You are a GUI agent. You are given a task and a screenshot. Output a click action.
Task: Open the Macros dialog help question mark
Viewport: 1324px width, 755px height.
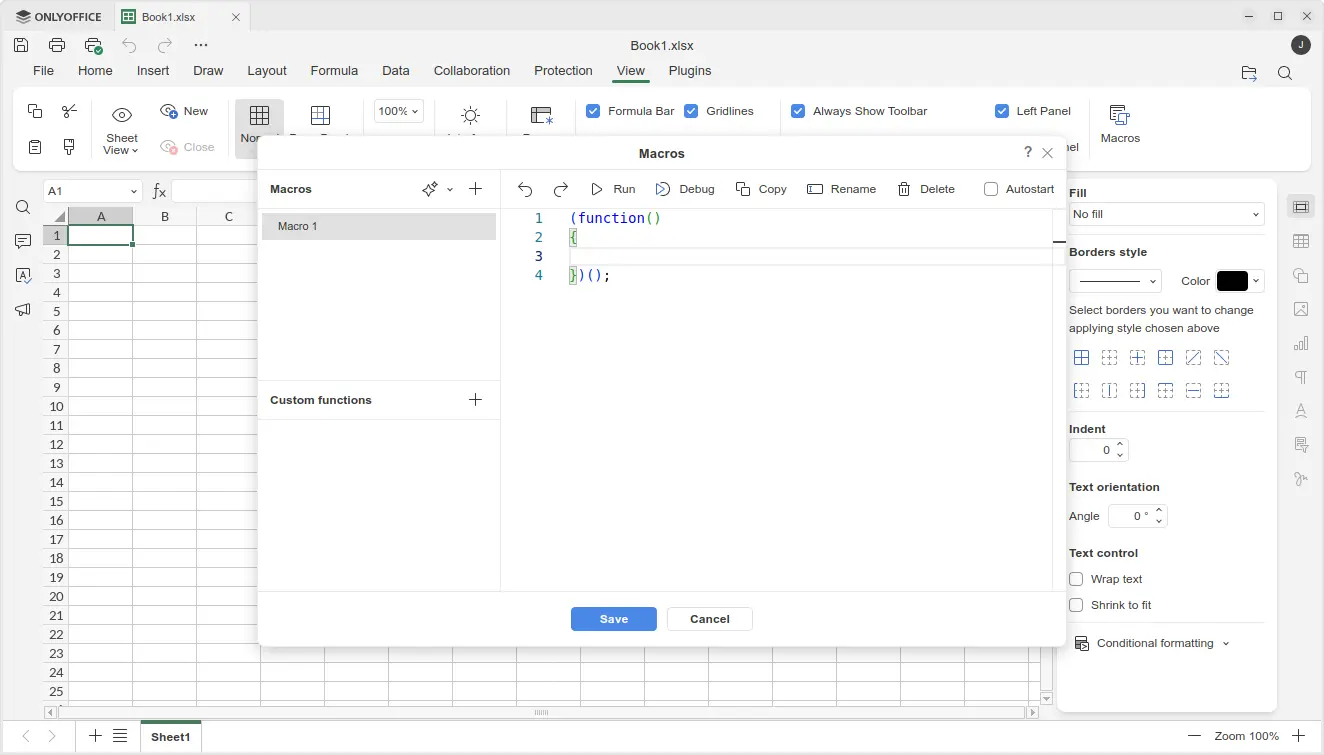(1028, 153)
